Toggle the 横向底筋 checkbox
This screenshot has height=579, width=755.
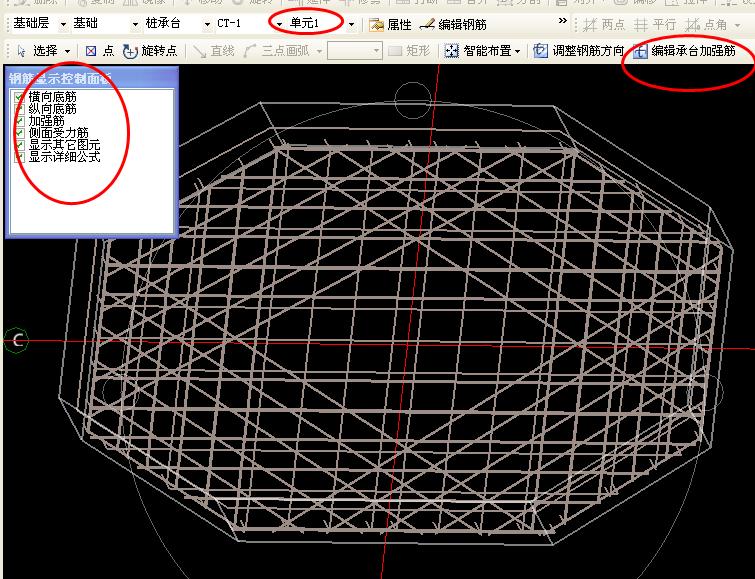[19, 97]
